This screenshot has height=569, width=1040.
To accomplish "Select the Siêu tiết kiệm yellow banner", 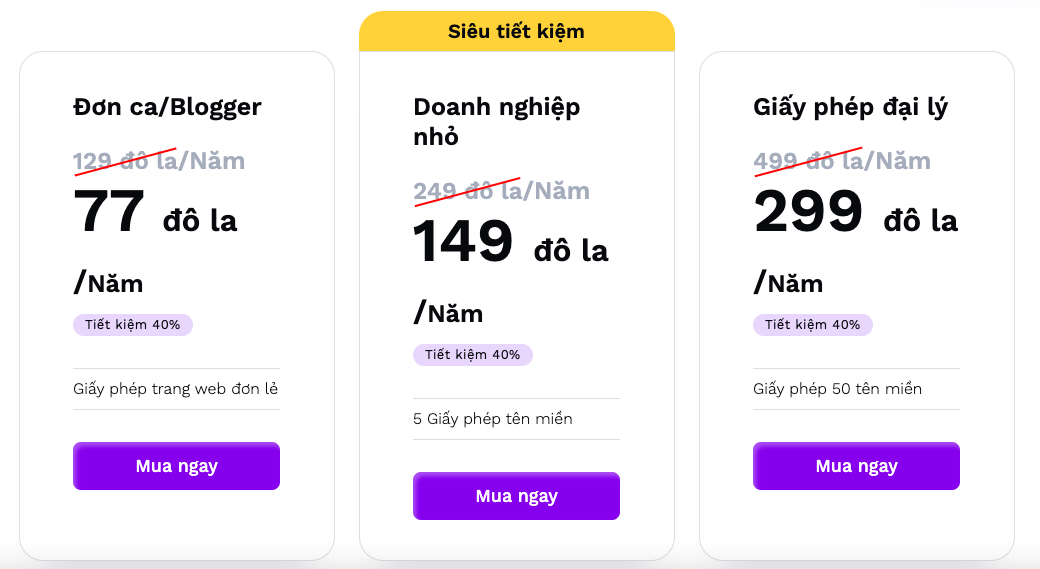I will pos(516,31).
